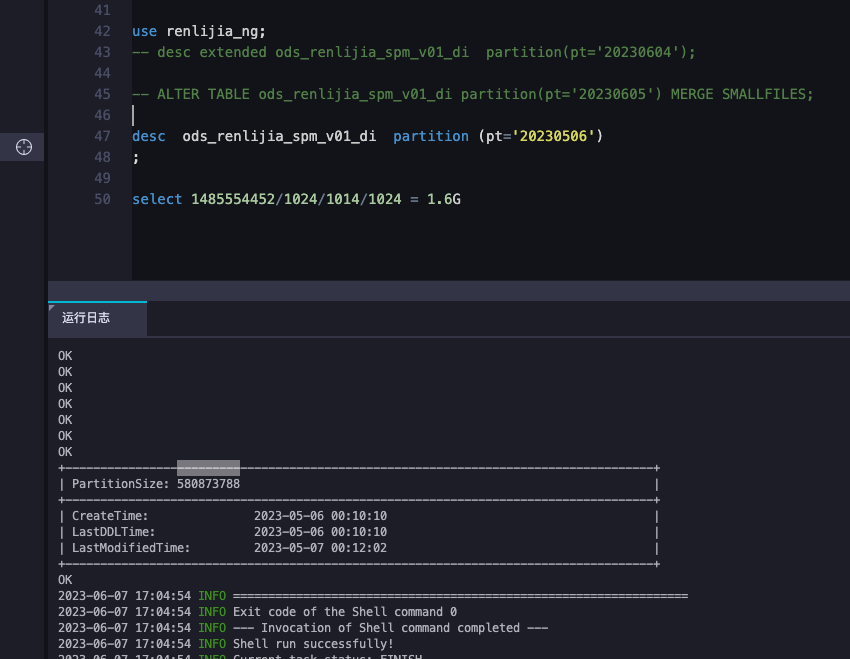The image size is (850, 659).
Task: Click the commented ALTER TABLE MERGE SMALLFILES line
Action: click(x=473, y=94)
